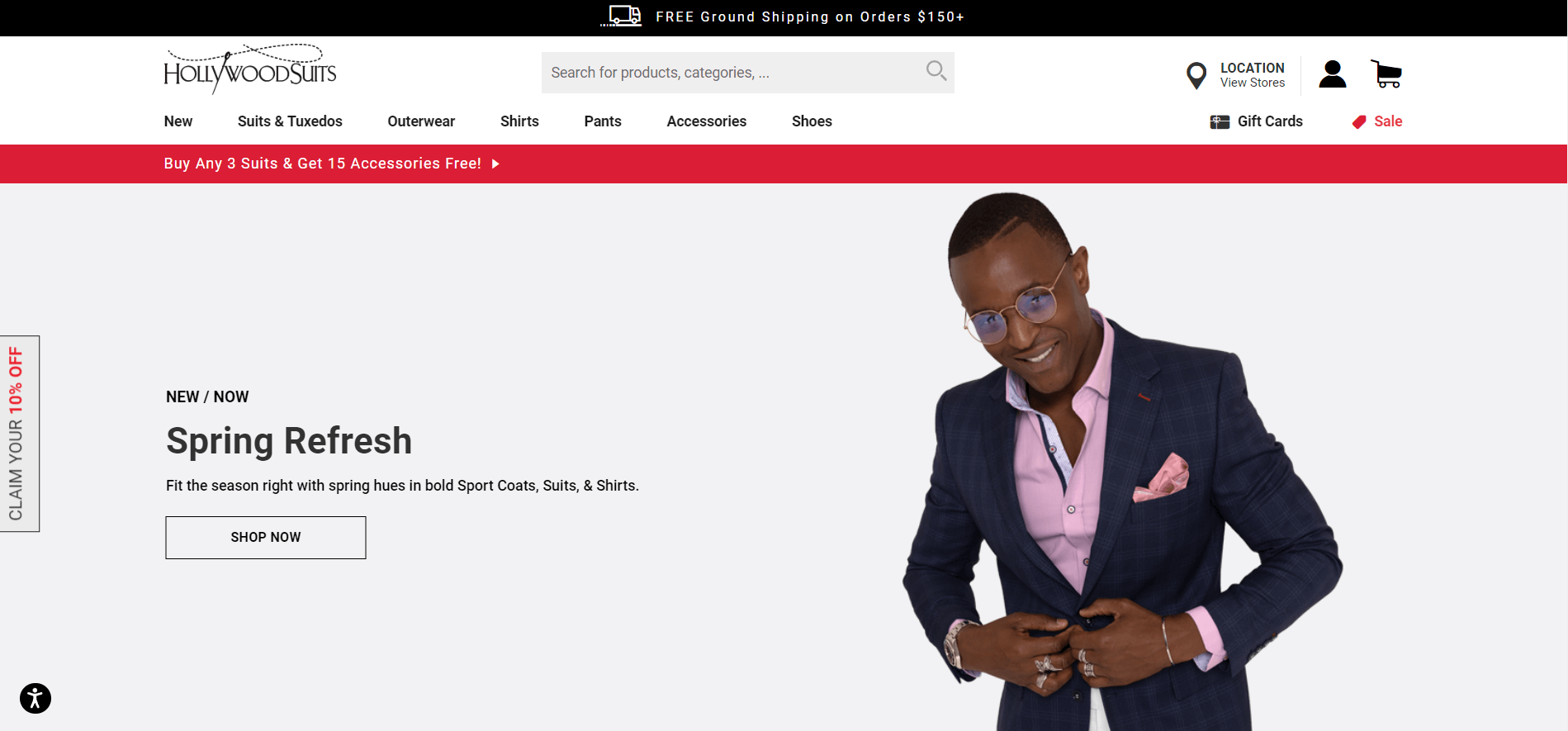Viewport: 1568px width, 731px height.
Task: Click the arrow after the accessories promo
Action: [x=495, y=164]
